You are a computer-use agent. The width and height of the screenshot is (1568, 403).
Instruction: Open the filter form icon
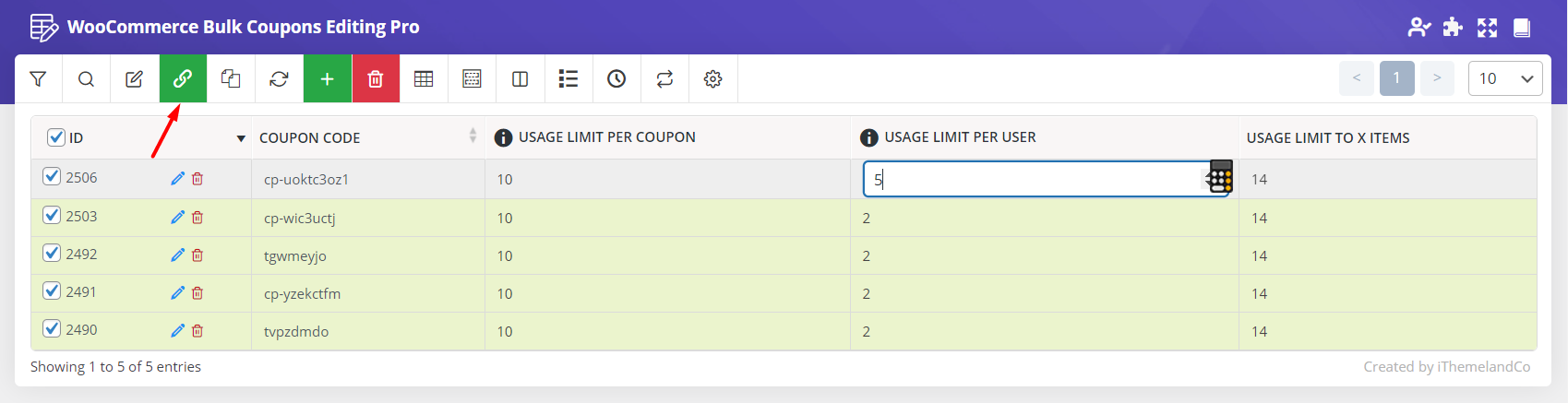pyautogui.click(x=38, y=79)
